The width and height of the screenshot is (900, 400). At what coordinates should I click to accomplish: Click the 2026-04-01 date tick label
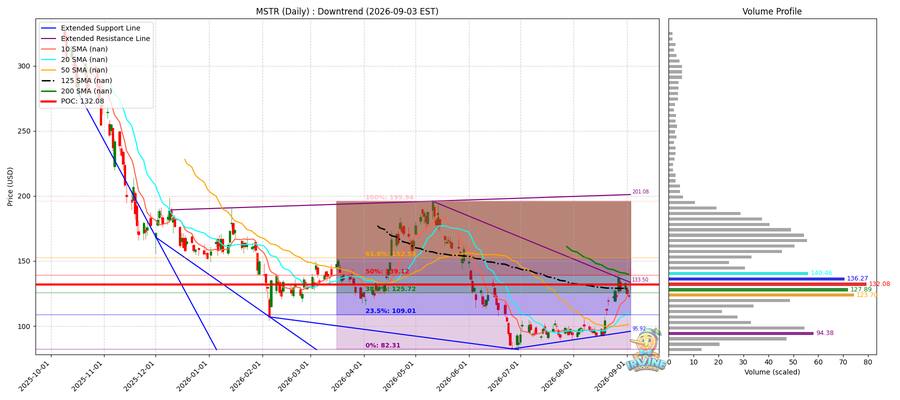(349, 376)
